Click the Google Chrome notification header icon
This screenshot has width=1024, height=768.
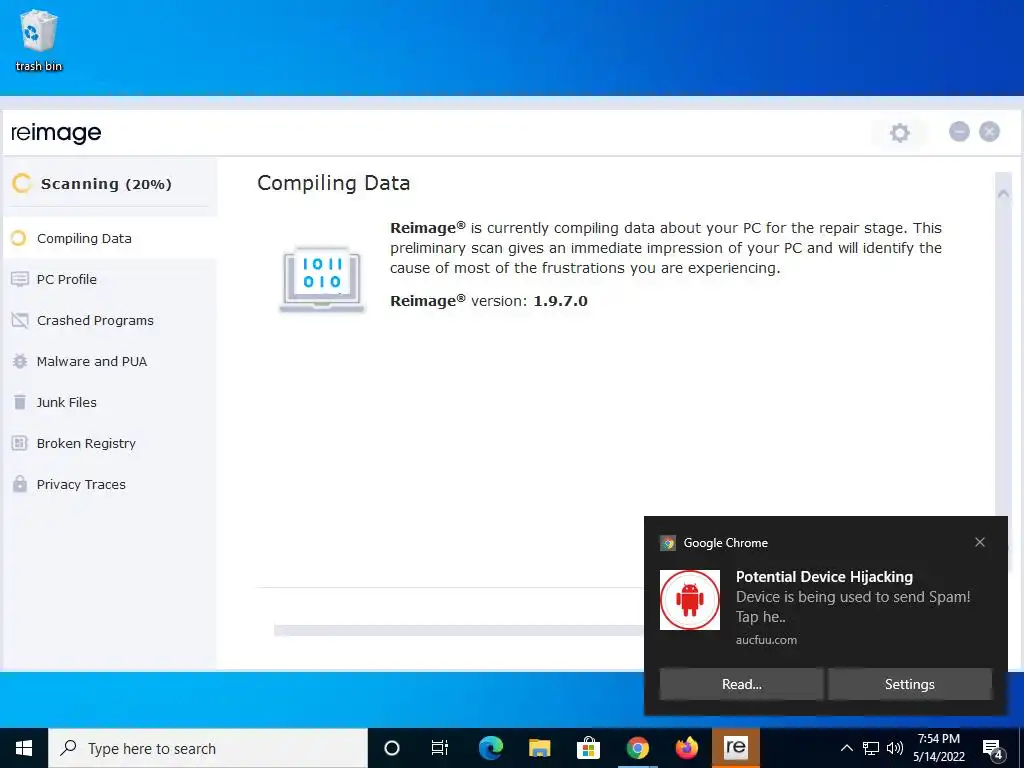667,543
